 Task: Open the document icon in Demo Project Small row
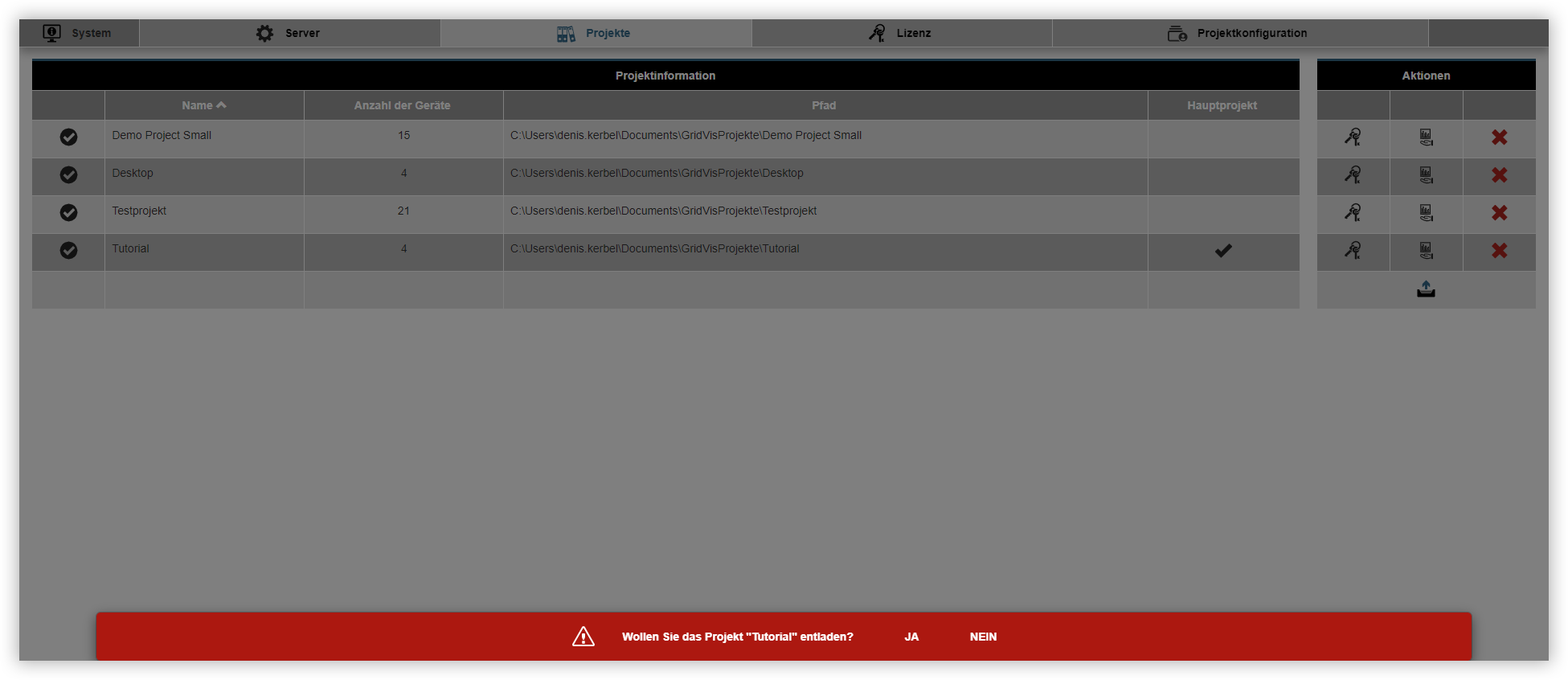point(1427,137)
